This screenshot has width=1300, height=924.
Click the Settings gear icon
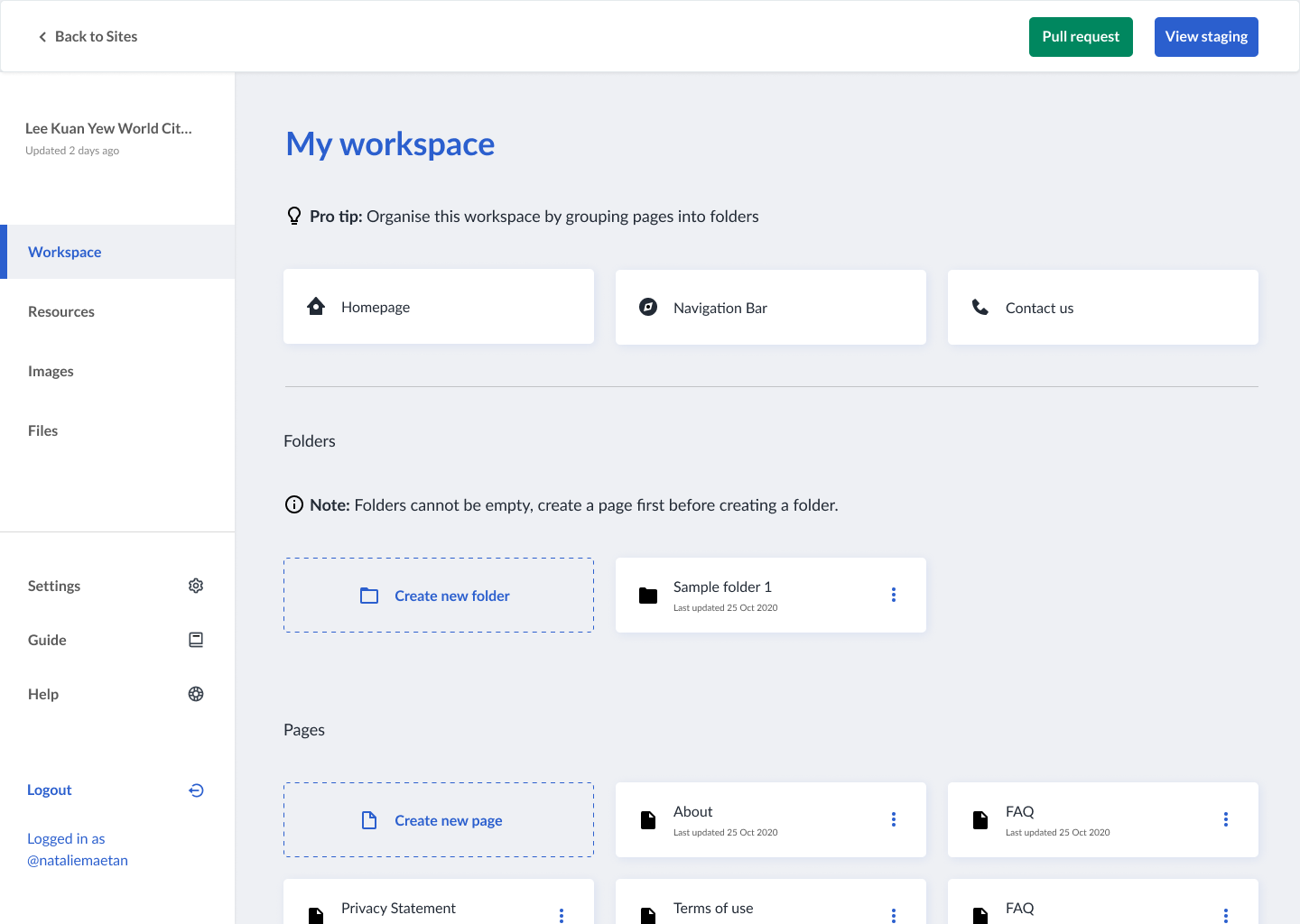196,585
